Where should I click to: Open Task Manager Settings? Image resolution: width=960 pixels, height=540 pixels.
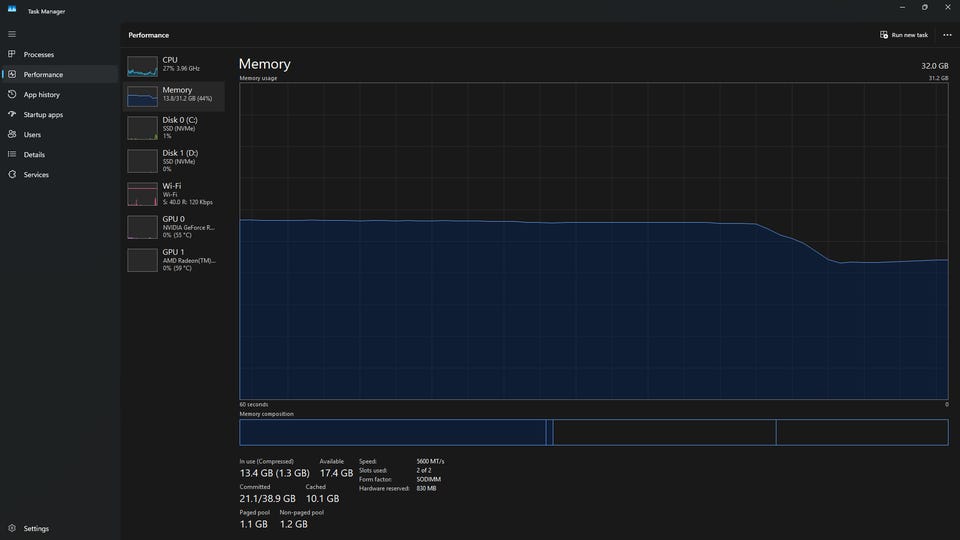click(59, 528)
